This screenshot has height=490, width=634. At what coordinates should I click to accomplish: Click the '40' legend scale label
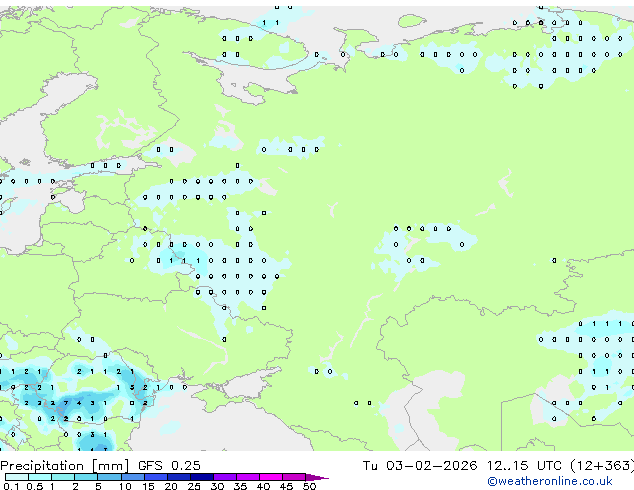click(x=263, y=486)
